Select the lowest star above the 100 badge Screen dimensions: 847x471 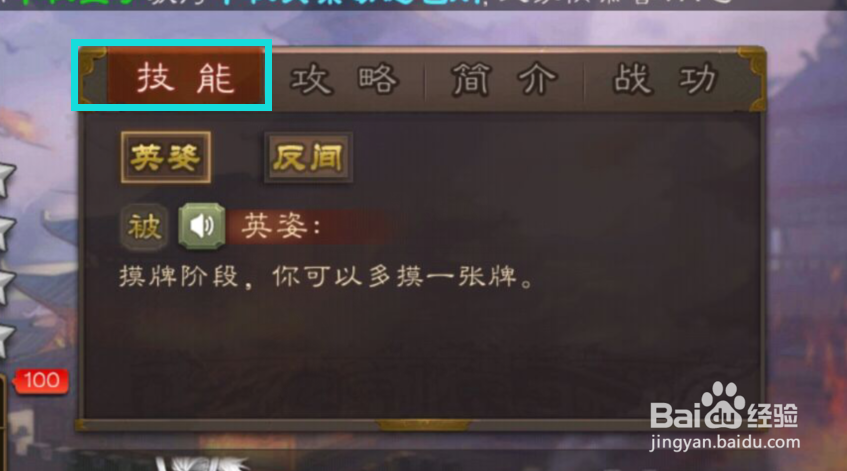coord(5,340)
